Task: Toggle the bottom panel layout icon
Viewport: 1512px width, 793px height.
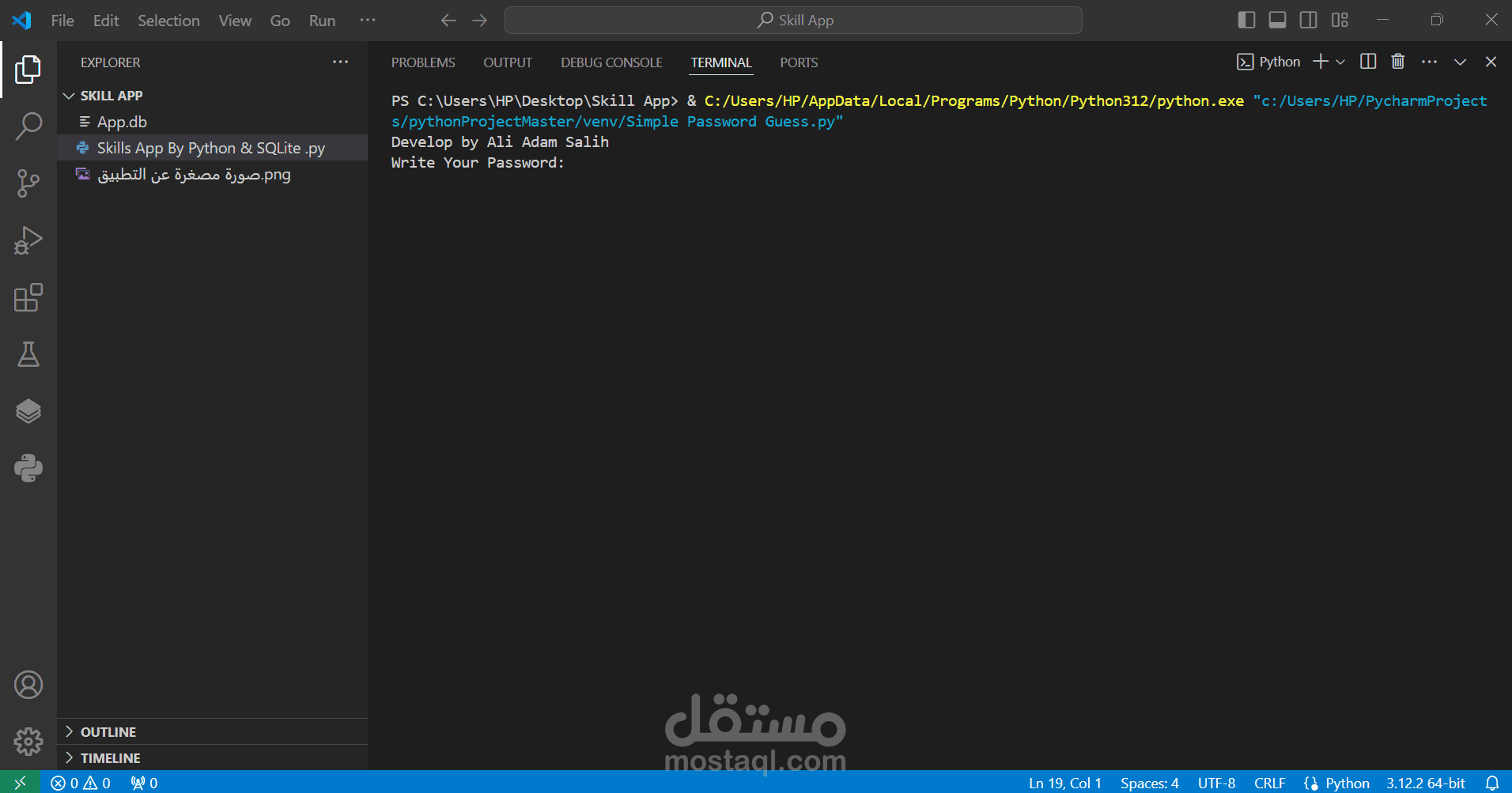Action: click(x=1277, y=20)
